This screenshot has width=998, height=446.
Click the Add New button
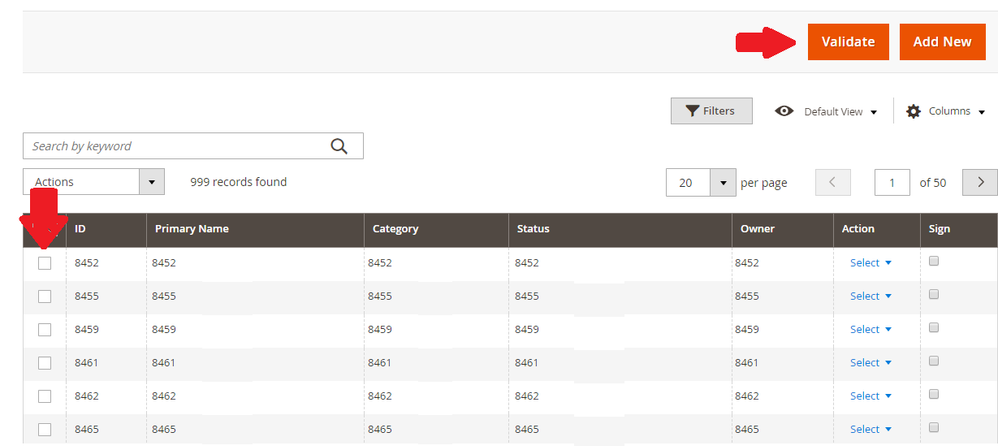point(942,42)
